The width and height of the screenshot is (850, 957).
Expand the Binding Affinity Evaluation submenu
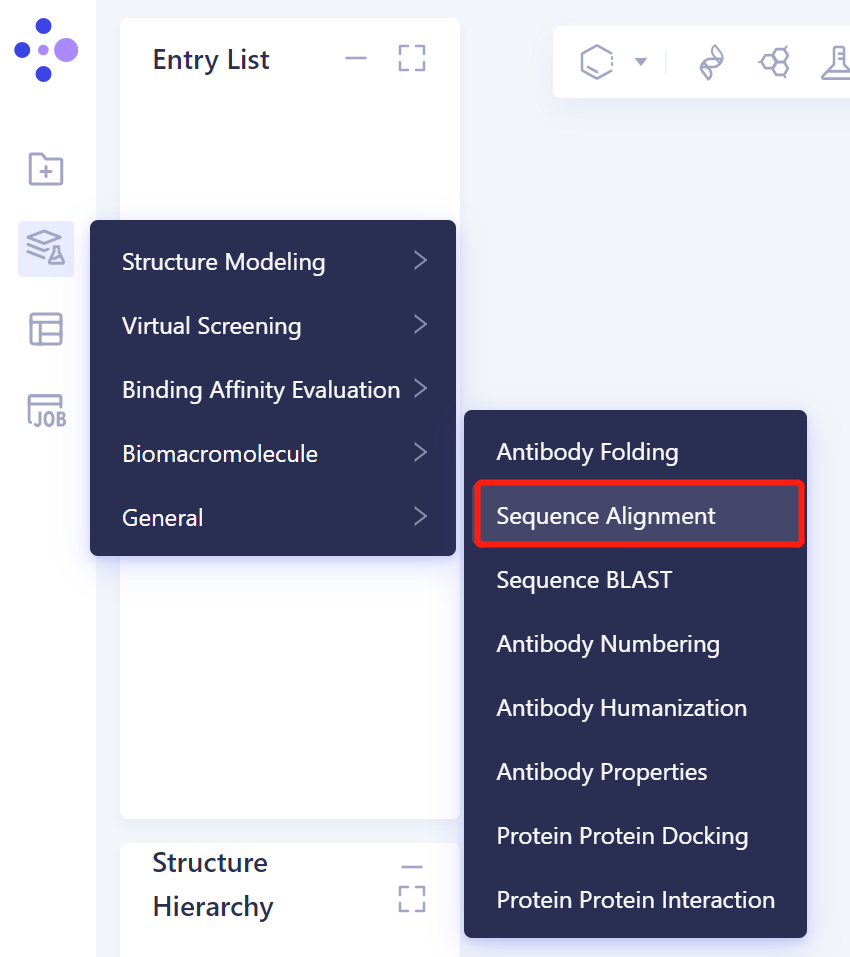272,390
